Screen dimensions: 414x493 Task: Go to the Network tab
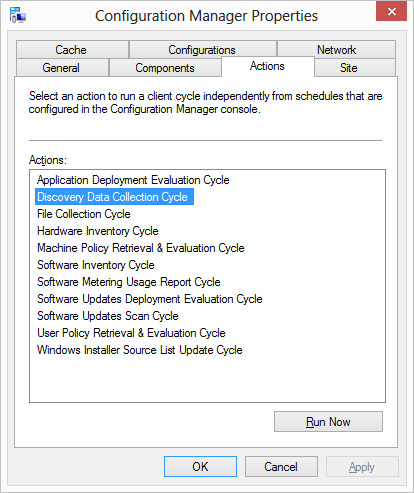pyautogui.click(x=336, y=50)
